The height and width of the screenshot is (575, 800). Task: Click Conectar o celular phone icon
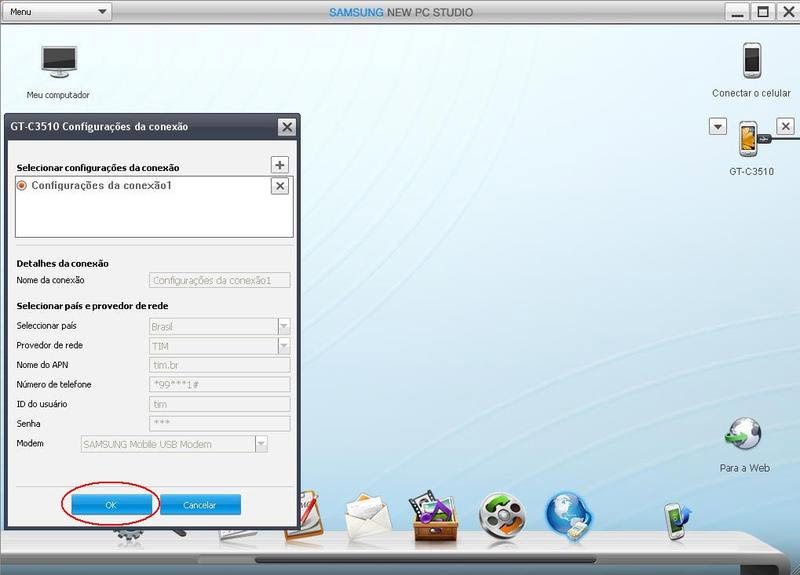pyautogui.click(x=752, y=61)
